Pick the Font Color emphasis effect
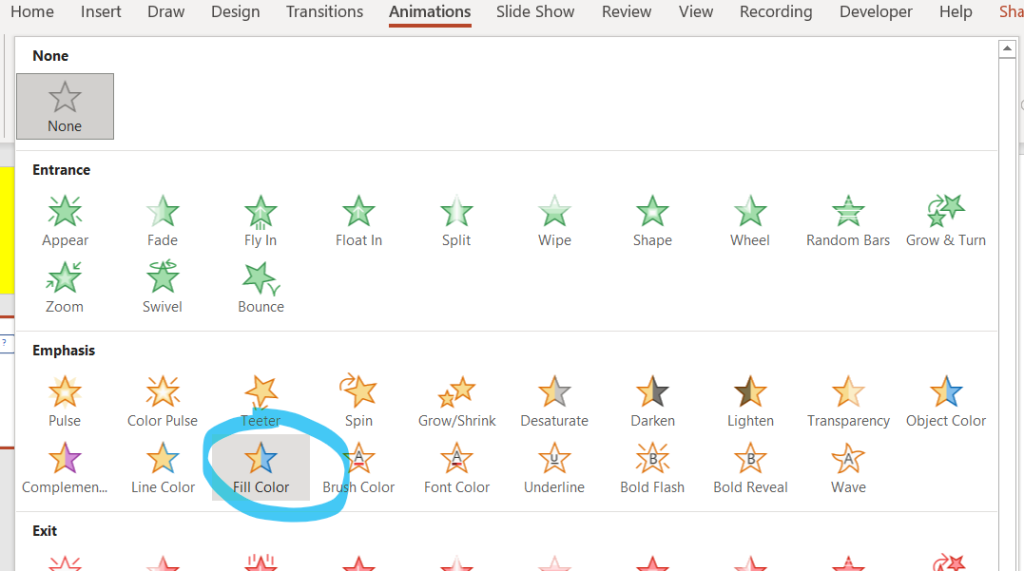1024x571 pixels. tap(456, 467)
